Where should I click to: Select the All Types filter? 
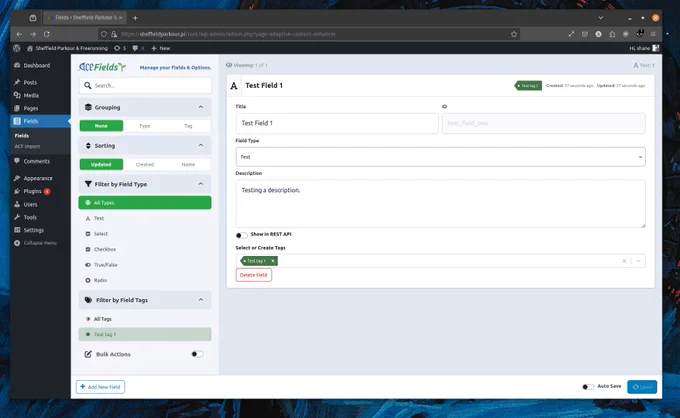point(145,202)
